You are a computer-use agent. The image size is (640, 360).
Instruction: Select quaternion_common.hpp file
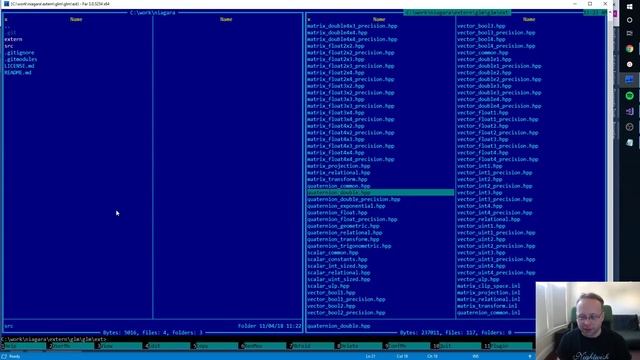pos(339,186)
